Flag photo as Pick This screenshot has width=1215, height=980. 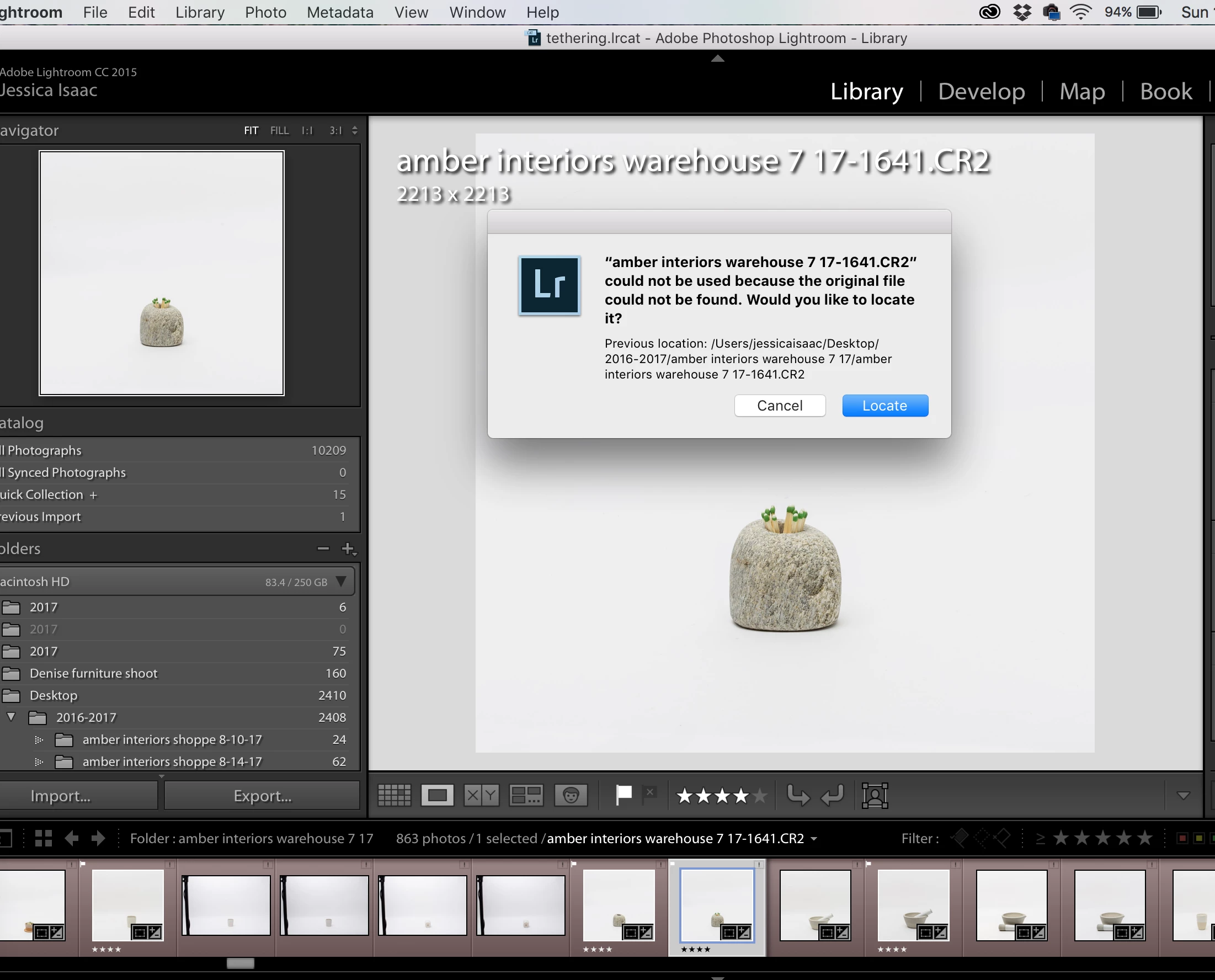coord(624,795)
